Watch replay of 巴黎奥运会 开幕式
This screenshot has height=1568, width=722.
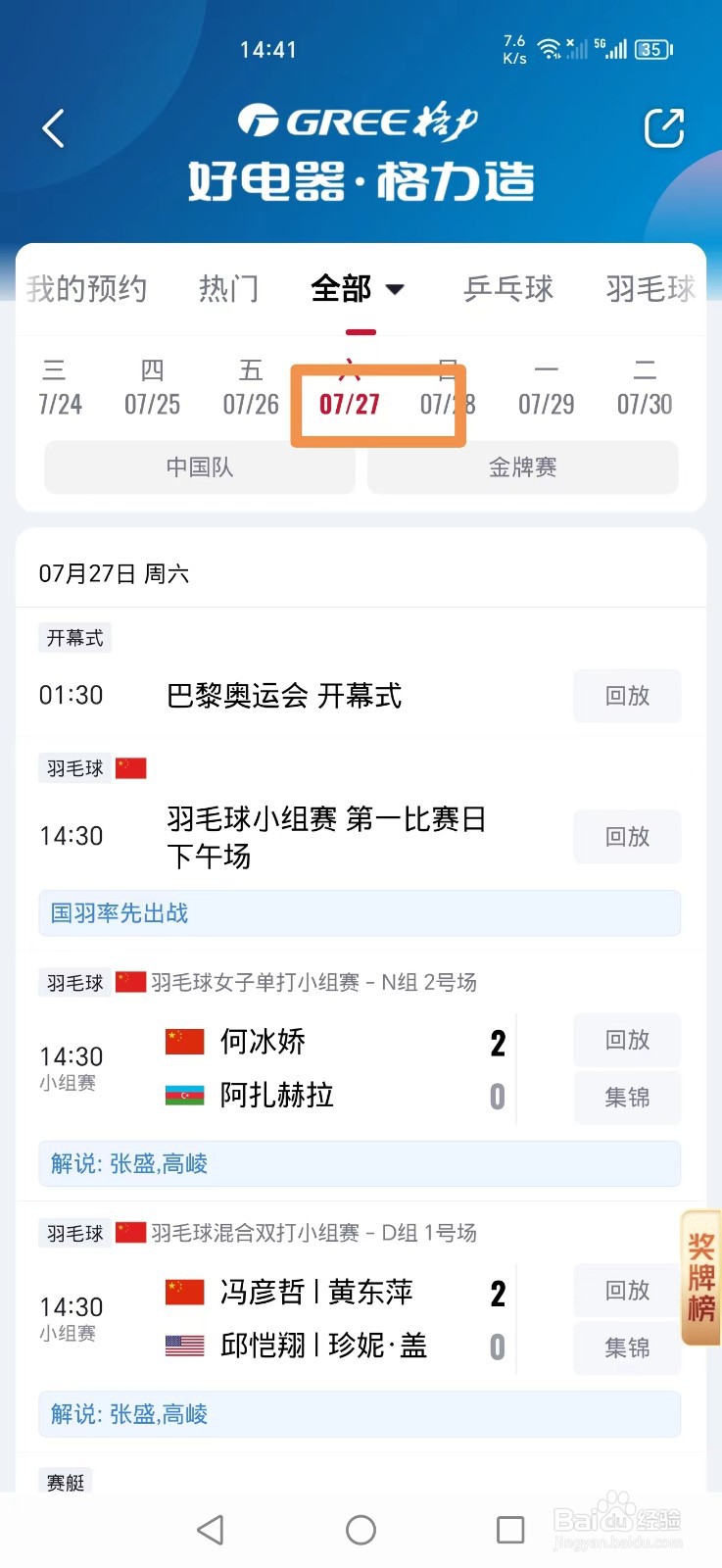[x=627, y=696]
